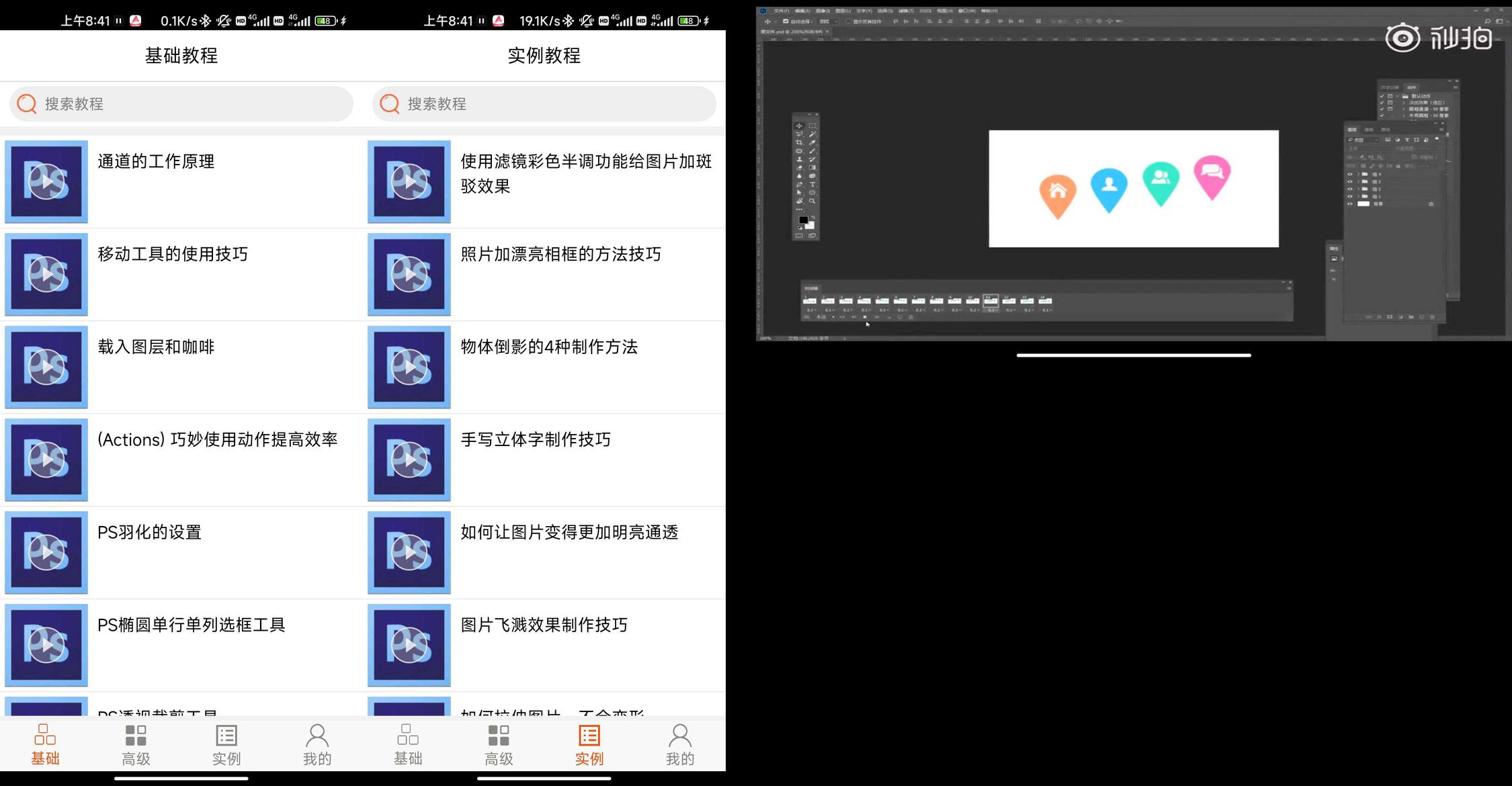Open the 实例 list icon in left app

click(226, 736)
